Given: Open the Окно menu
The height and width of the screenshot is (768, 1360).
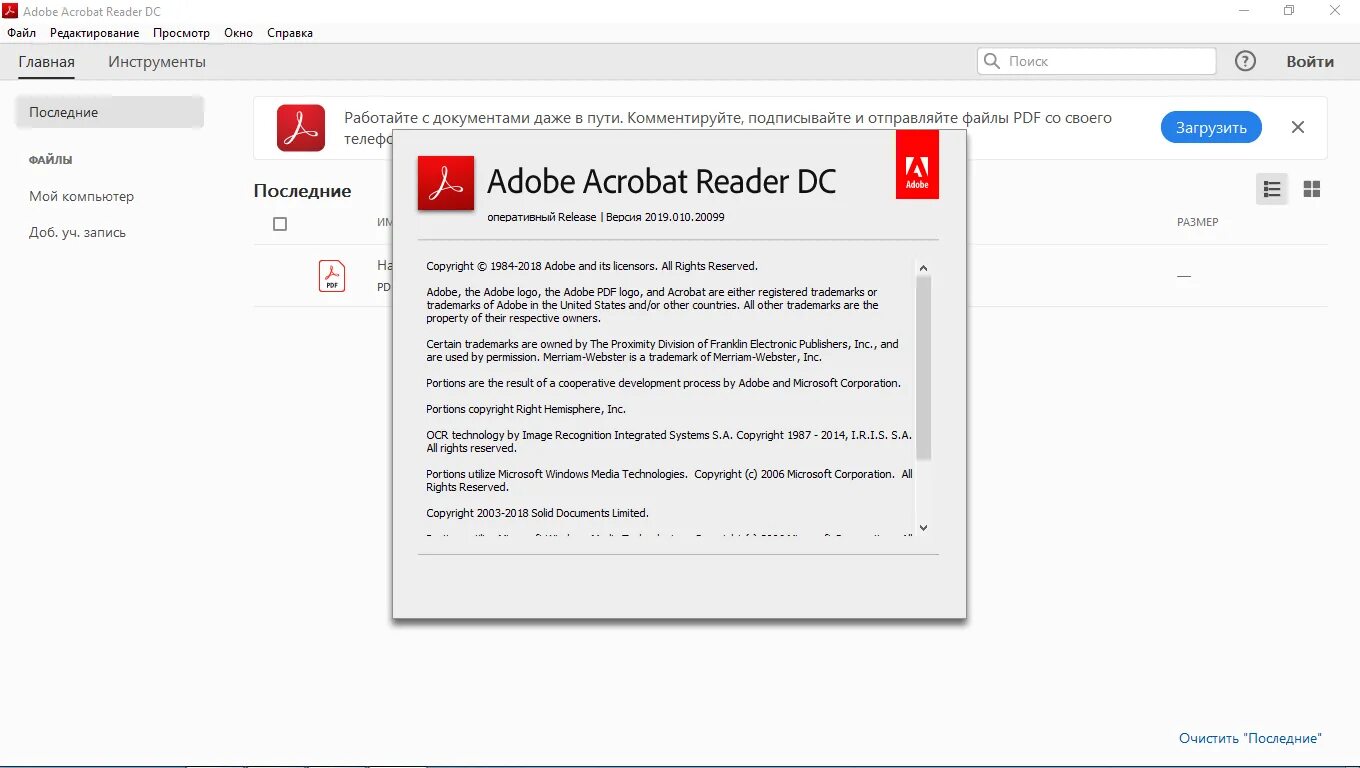Looking at the screenshot, I should coord(238,33).
